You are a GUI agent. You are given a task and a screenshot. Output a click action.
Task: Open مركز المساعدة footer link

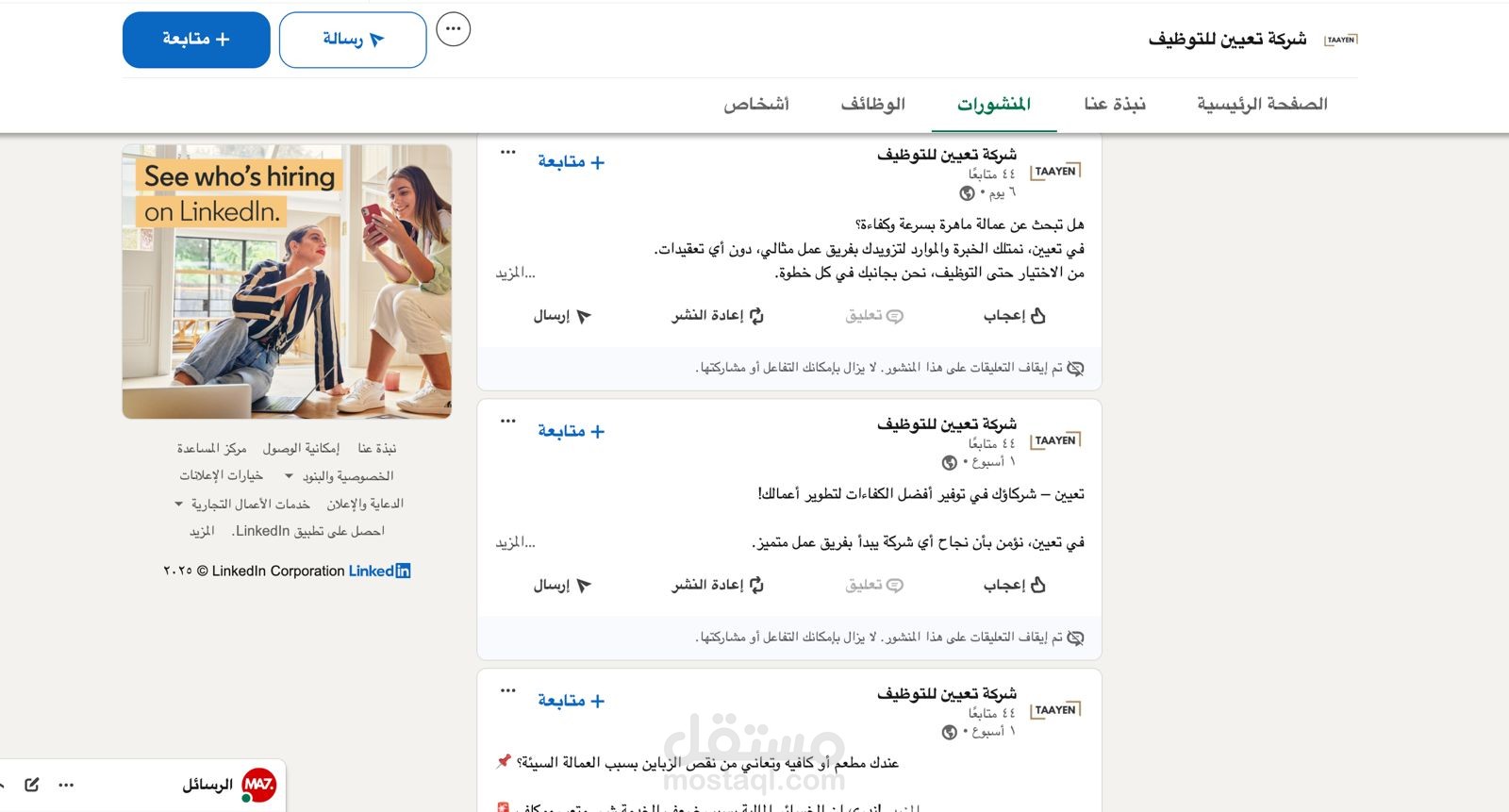(x=211, y=448)
